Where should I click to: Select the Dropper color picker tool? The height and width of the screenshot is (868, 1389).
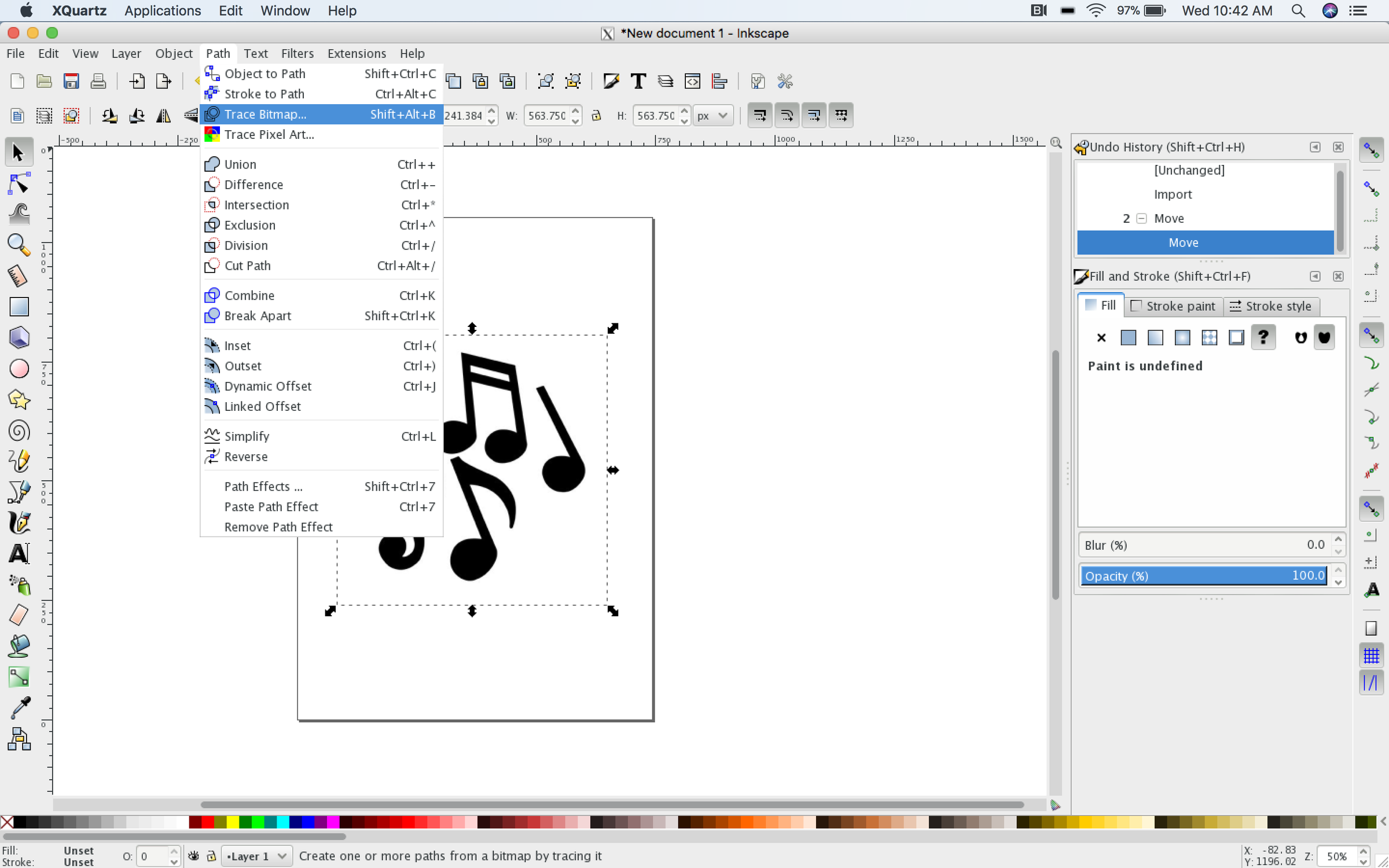click(19, 707)
